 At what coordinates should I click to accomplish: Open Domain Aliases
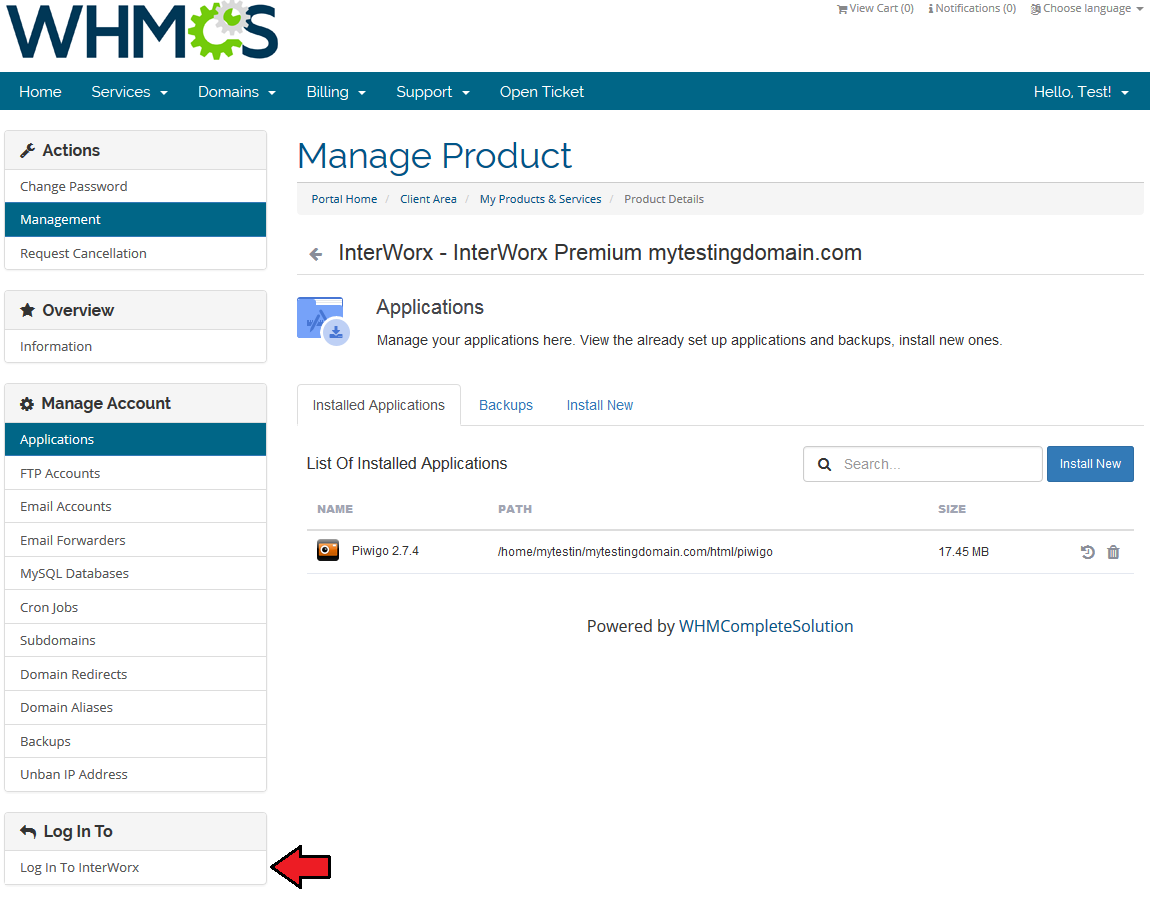(x=136, y=708)
